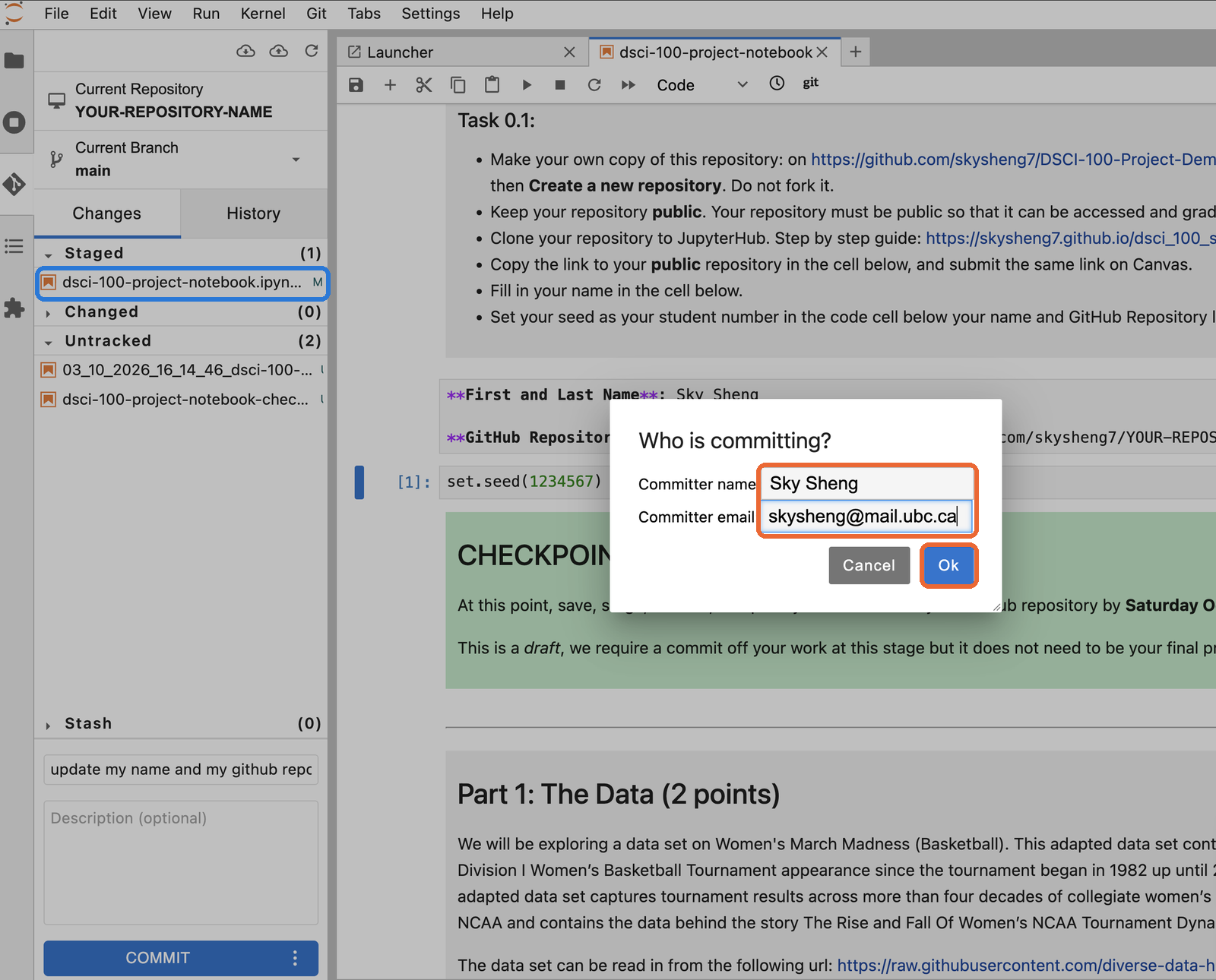Select staged file dsci-100-project-notebook.ipynb
The height and width of the screenshot is (980, 1216).
coord(182,283)
